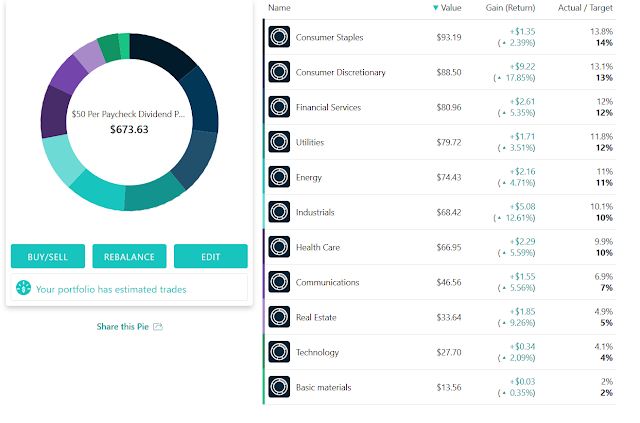Click the REBALANCE button

point(129,256)
